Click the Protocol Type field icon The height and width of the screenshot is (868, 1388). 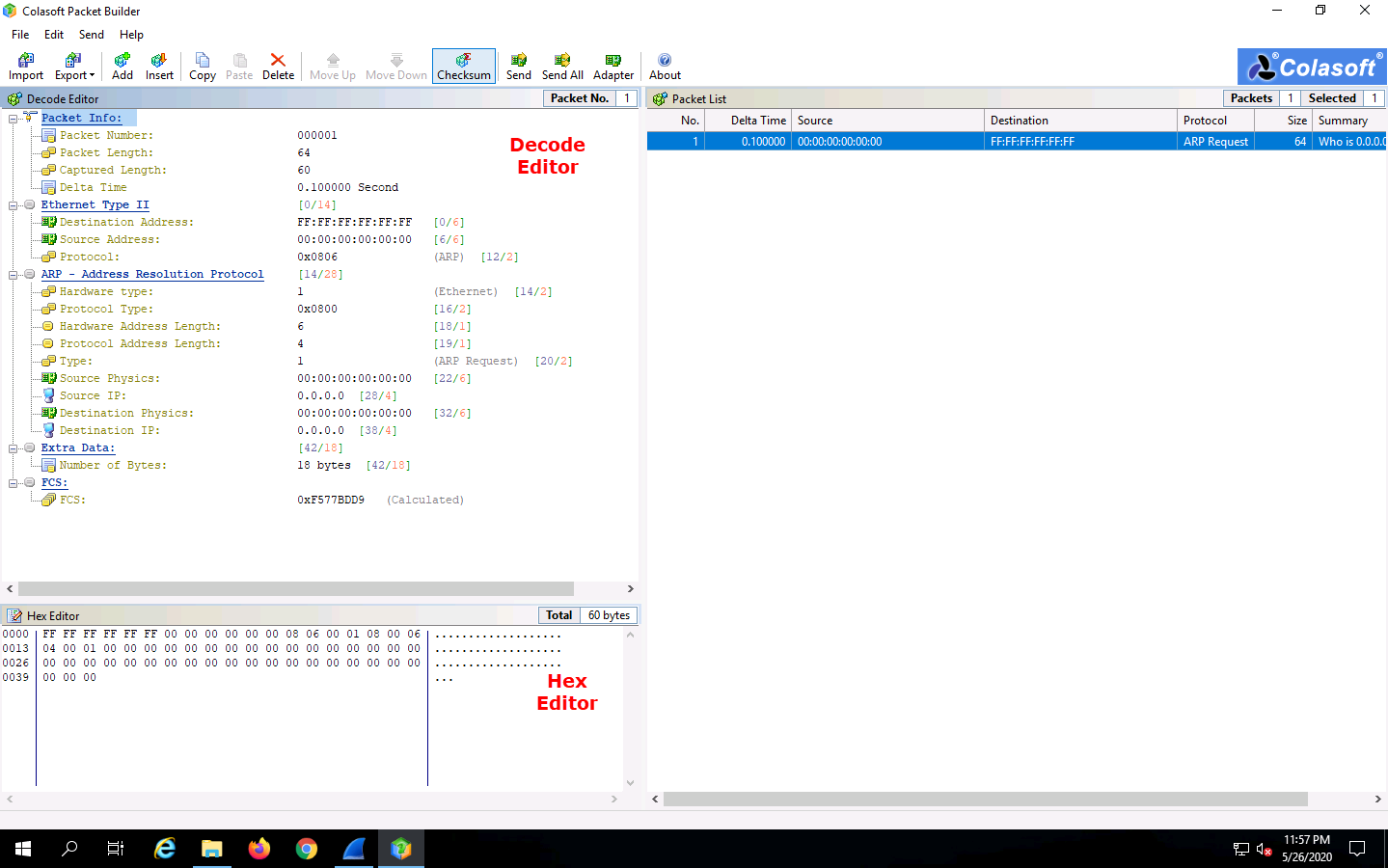pyautogui.click(x=49, y=309)
